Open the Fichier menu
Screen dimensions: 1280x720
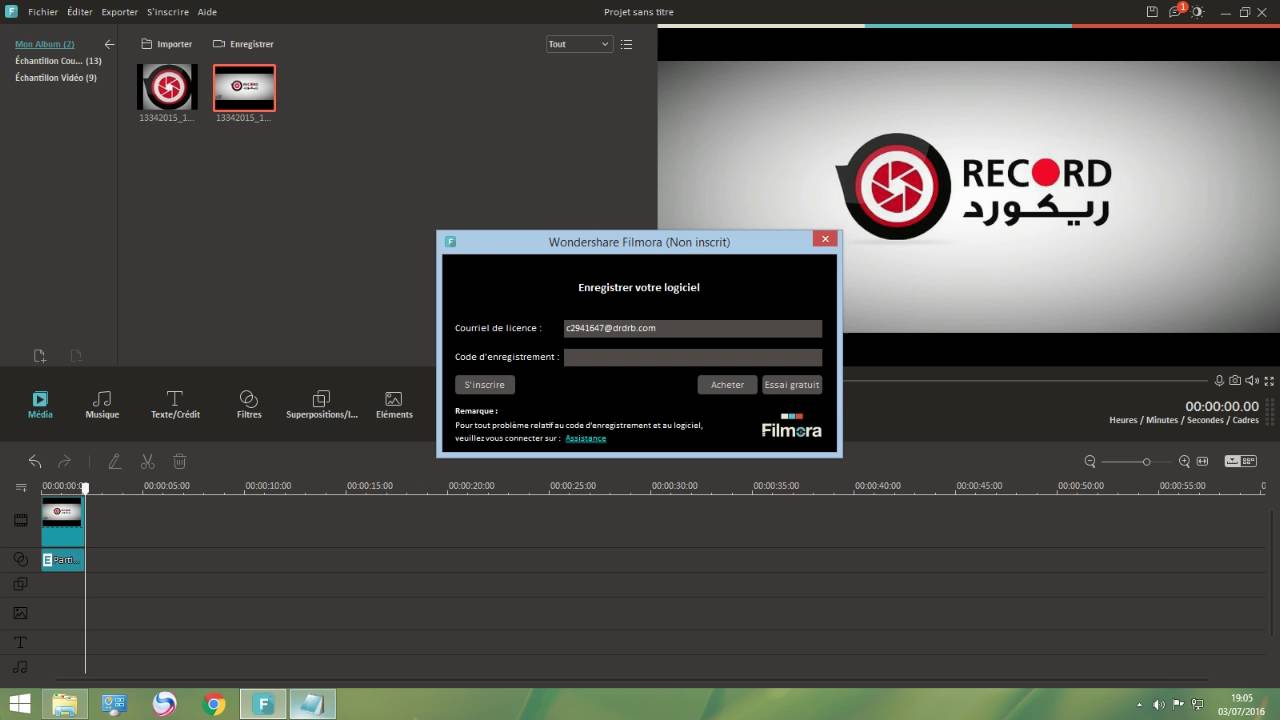[x=43, y=12]
